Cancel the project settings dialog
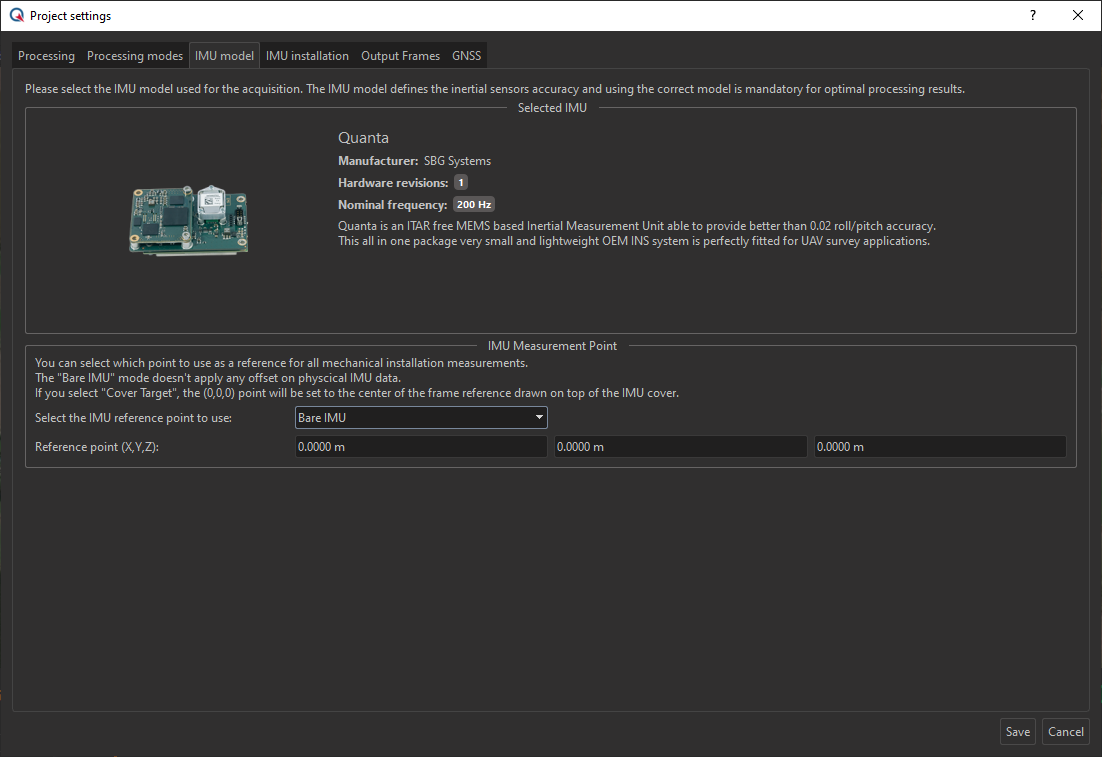This screenshot has width=1102, height=757. [1065, 732]
